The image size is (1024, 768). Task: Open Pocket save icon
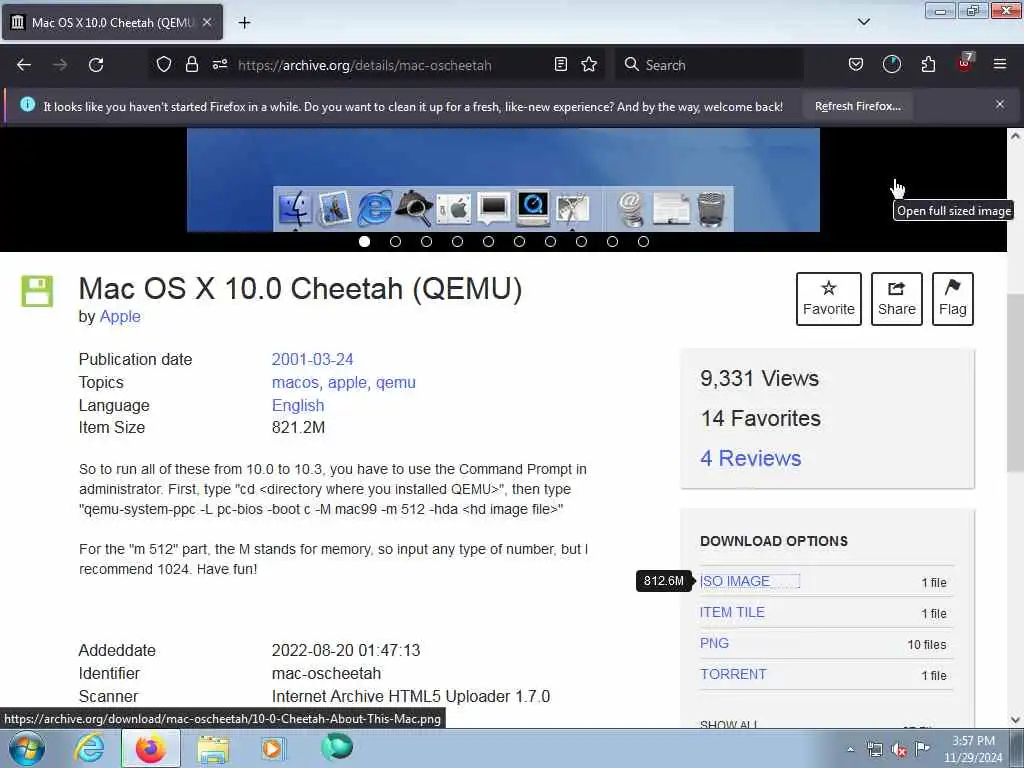856,65
